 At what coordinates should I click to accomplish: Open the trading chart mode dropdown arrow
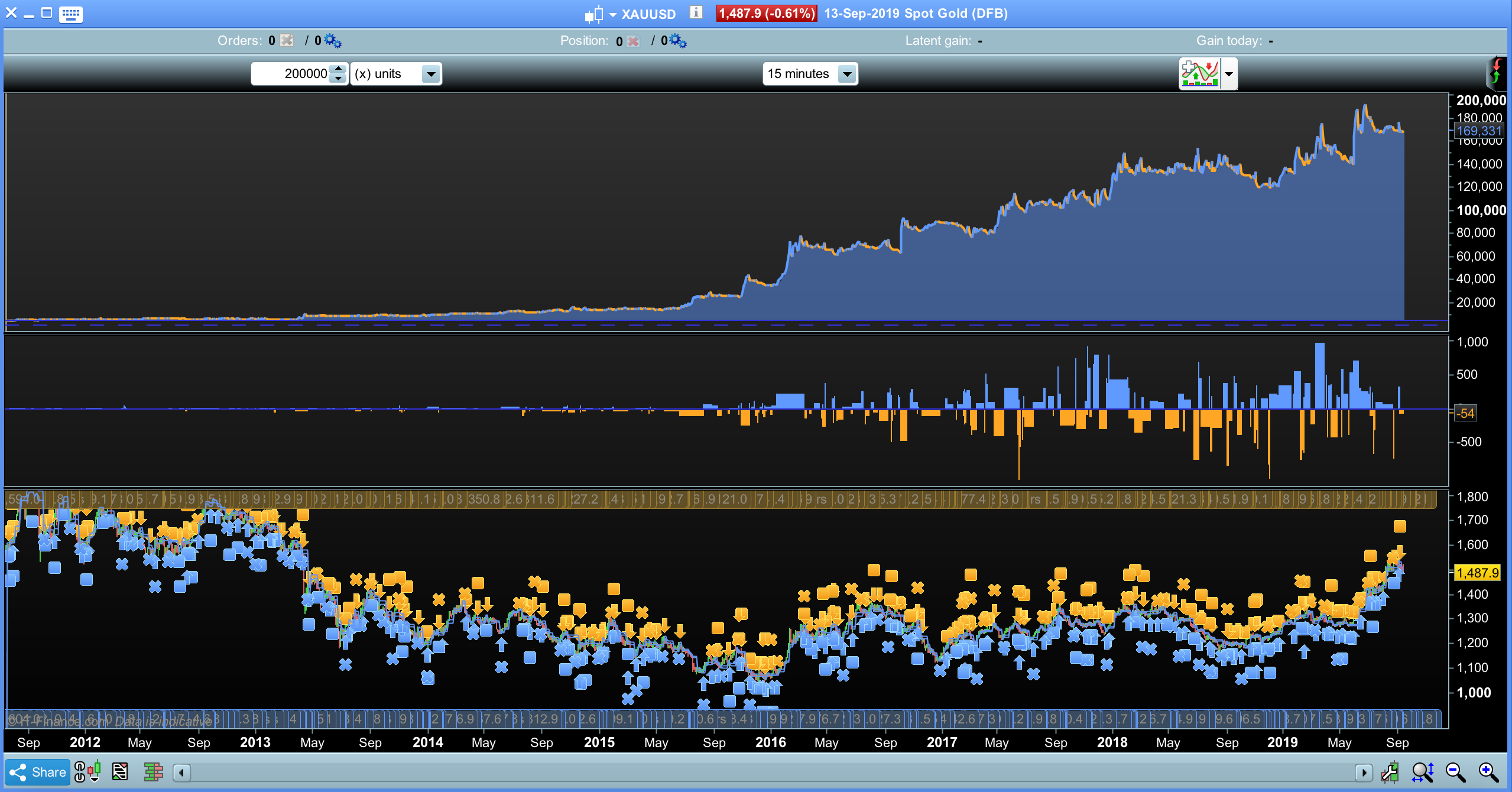[x=1229, y=74]
